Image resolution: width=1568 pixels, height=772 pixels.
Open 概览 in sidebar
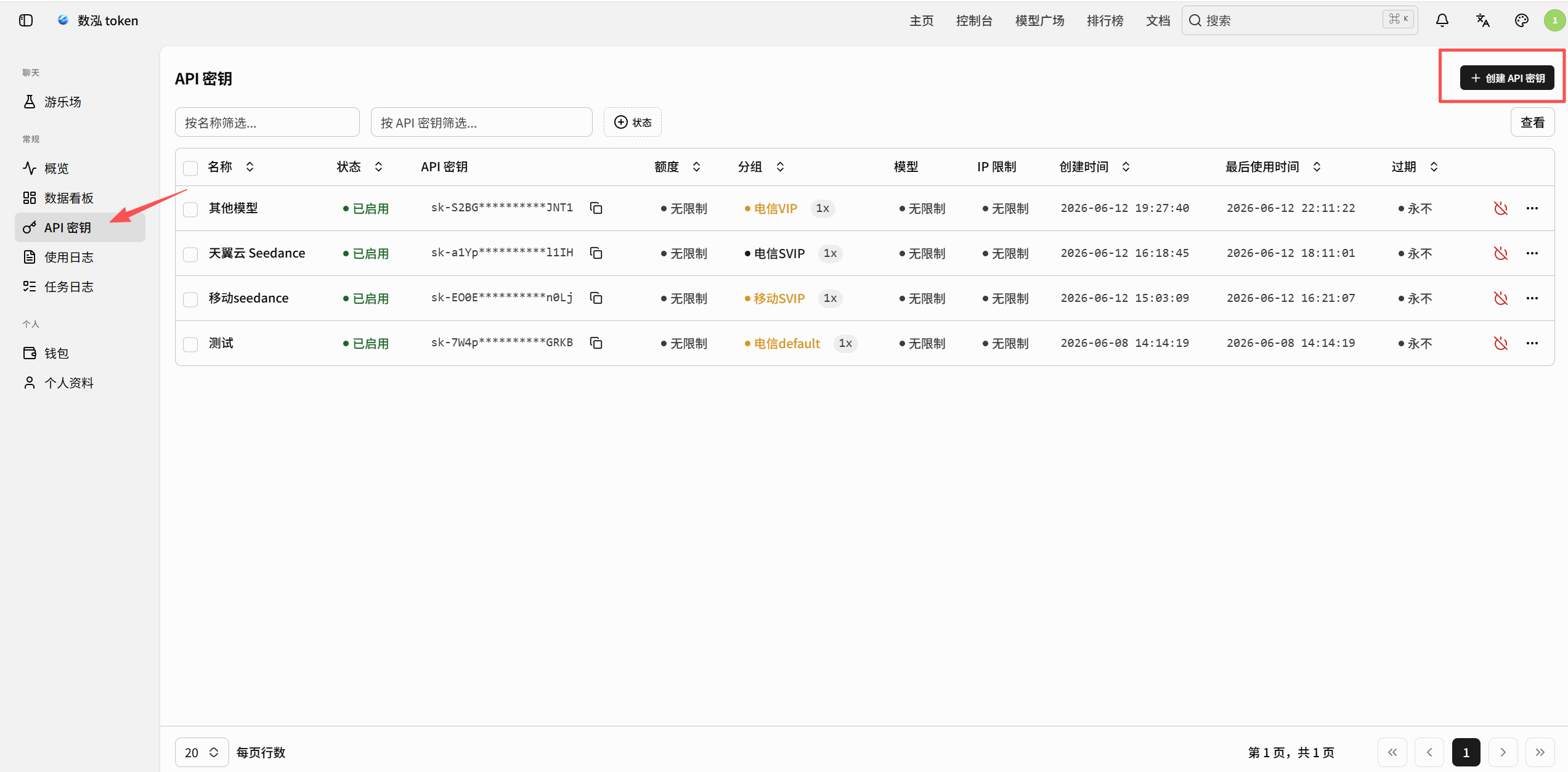pyautogui.click(x=80, y=168)
